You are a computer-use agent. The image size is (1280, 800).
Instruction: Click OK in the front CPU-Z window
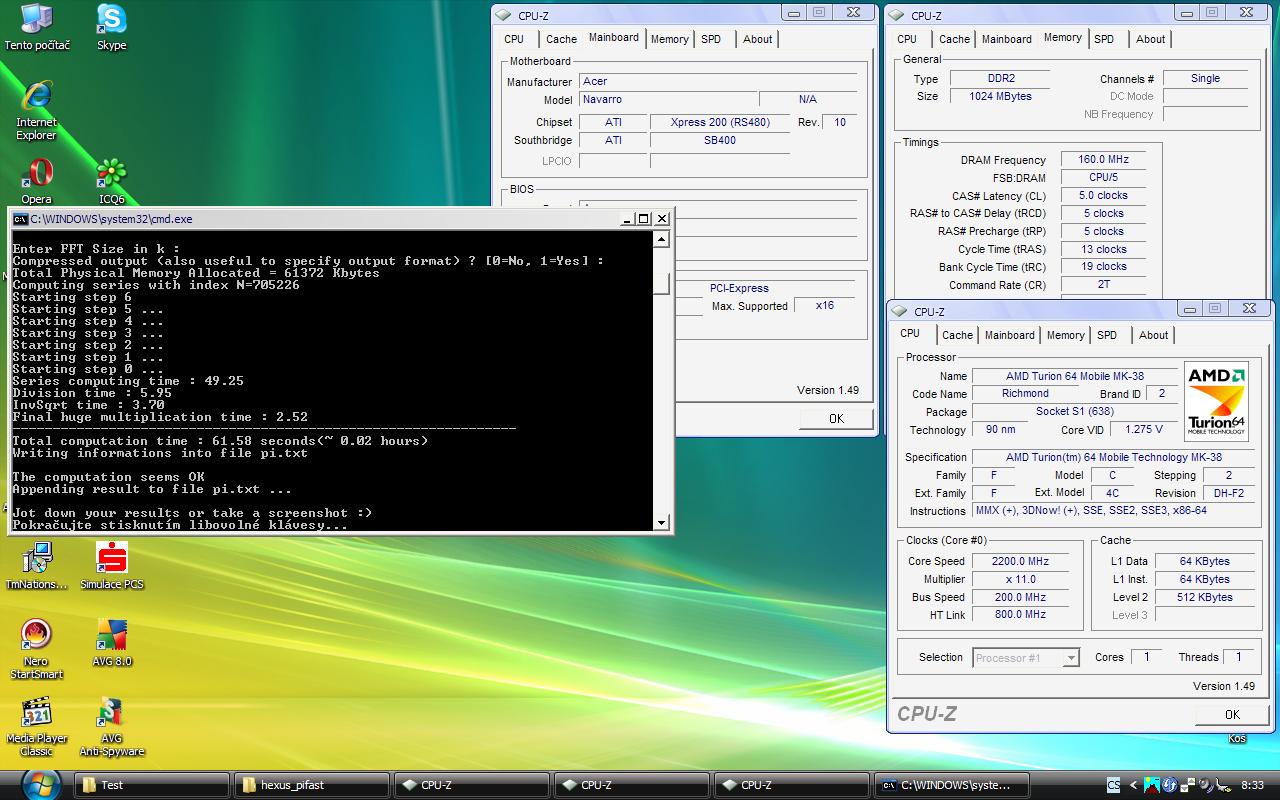[1232, 714]
